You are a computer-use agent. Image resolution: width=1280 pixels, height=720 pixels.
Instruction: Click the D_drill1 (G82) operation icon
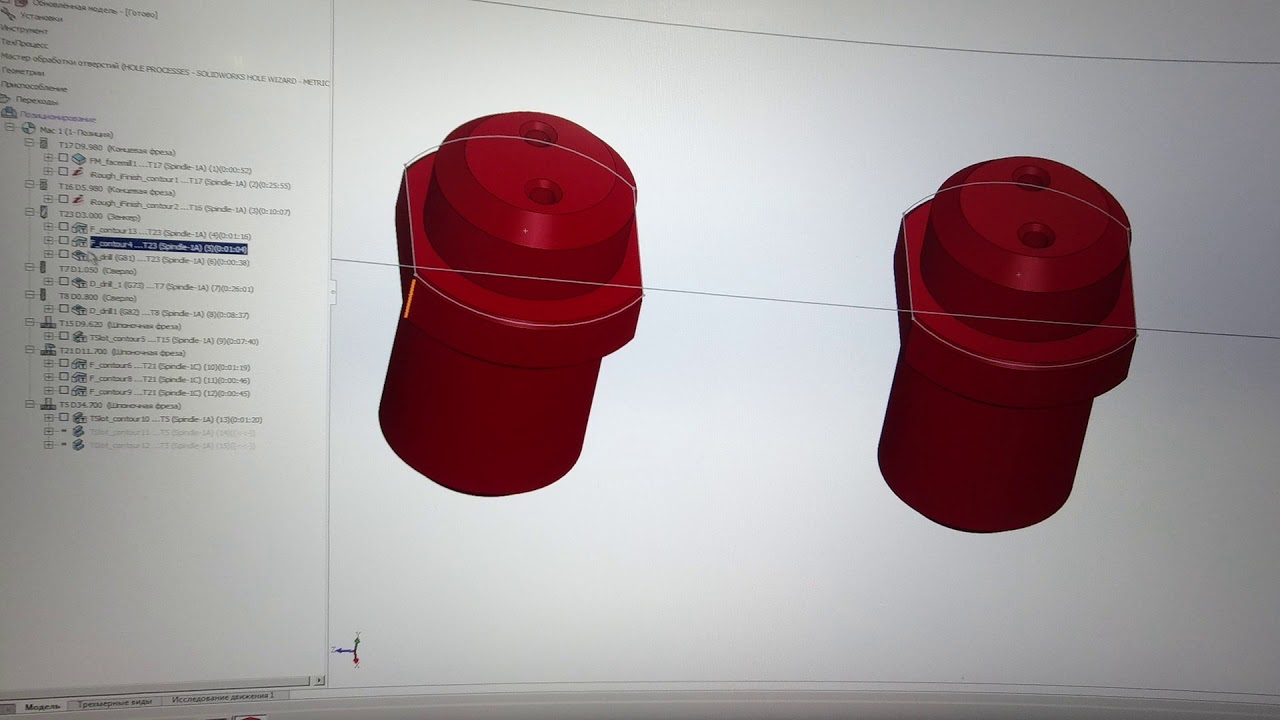(78, 310)
